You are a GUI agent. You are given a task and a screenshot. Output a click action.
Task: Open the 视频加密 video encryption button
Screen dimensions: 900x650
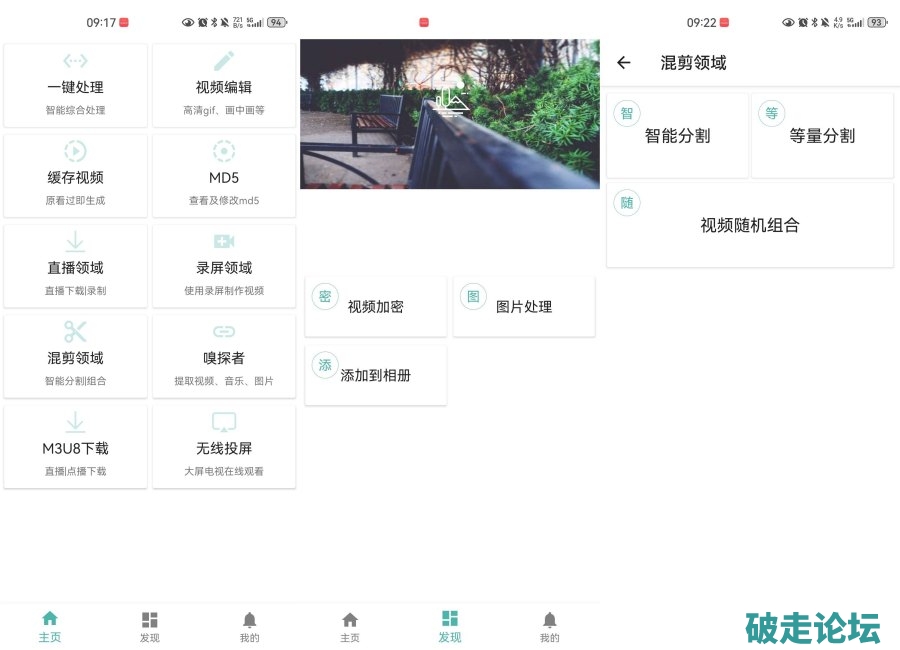pyautogui.click(x=376, y=307)
